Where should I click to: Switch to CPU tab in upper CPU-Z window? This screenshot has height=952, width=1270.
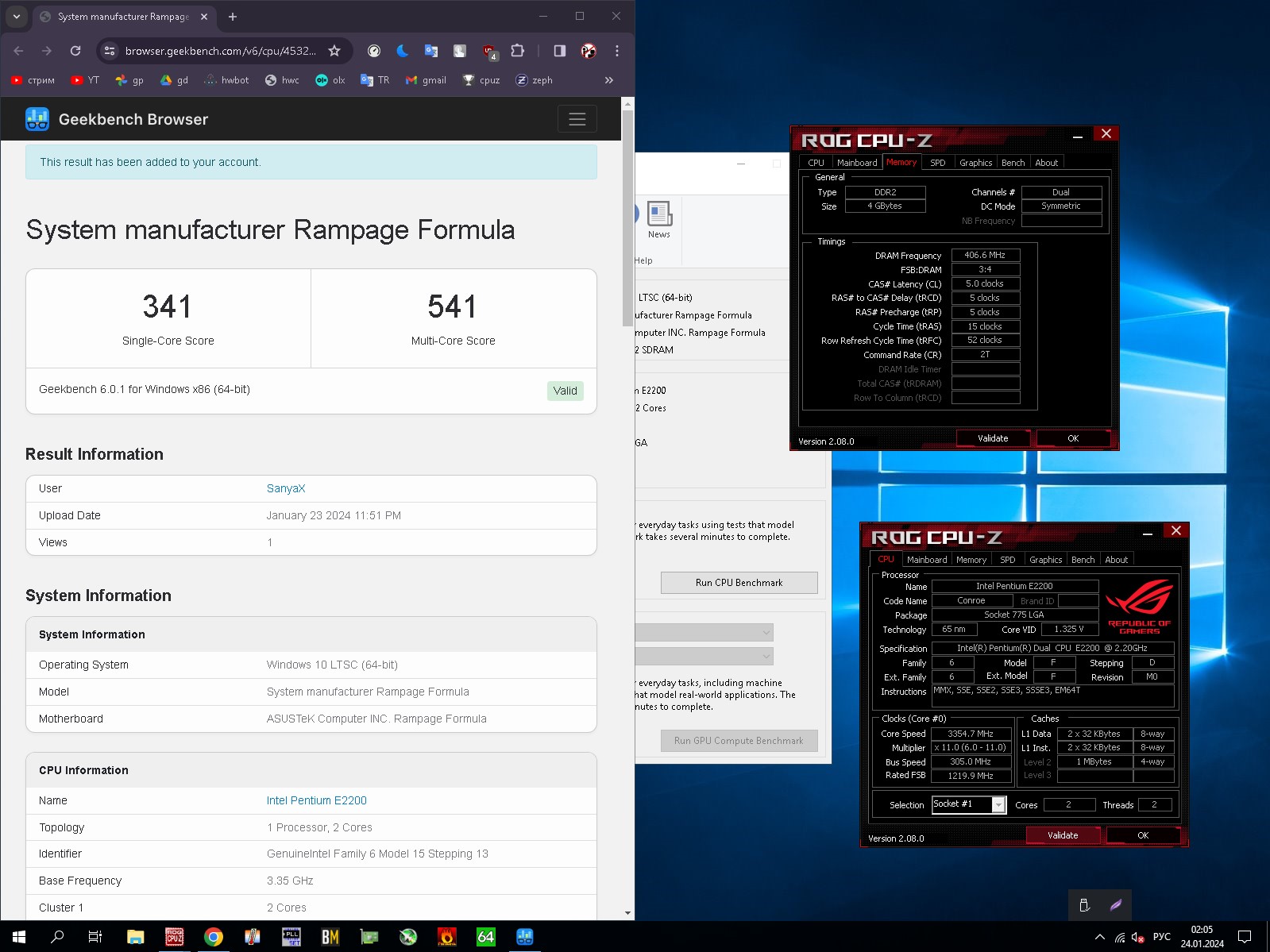click(x=816, y=162)
